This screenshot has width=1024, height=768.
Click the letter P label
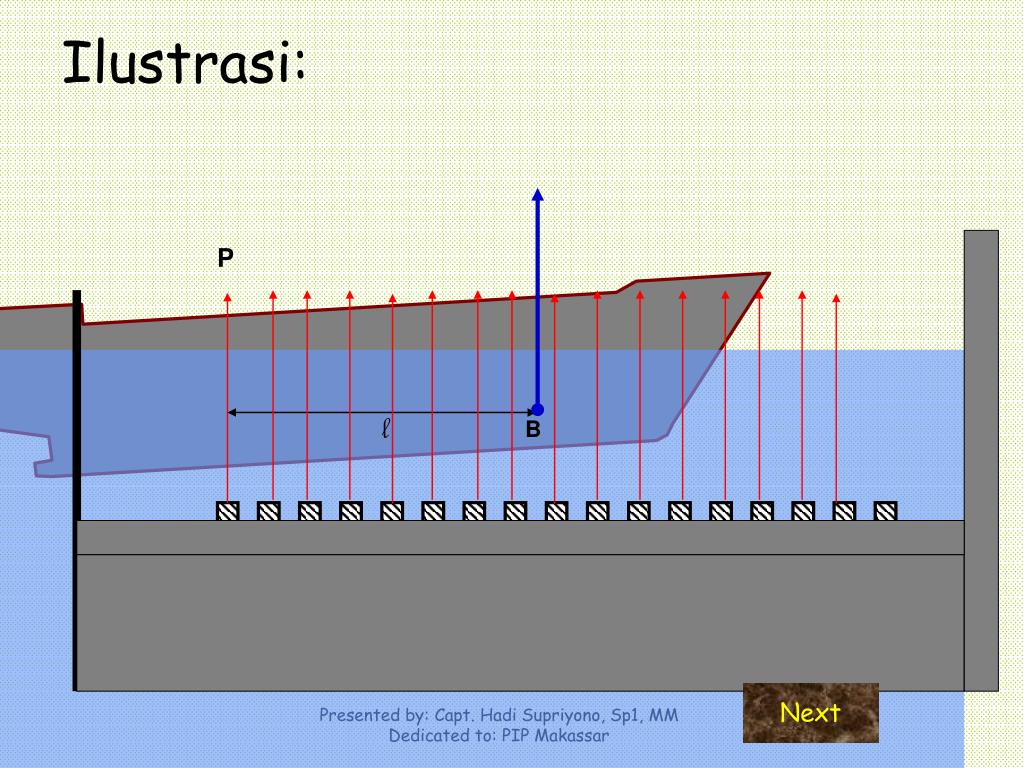(x=225, y=258)
